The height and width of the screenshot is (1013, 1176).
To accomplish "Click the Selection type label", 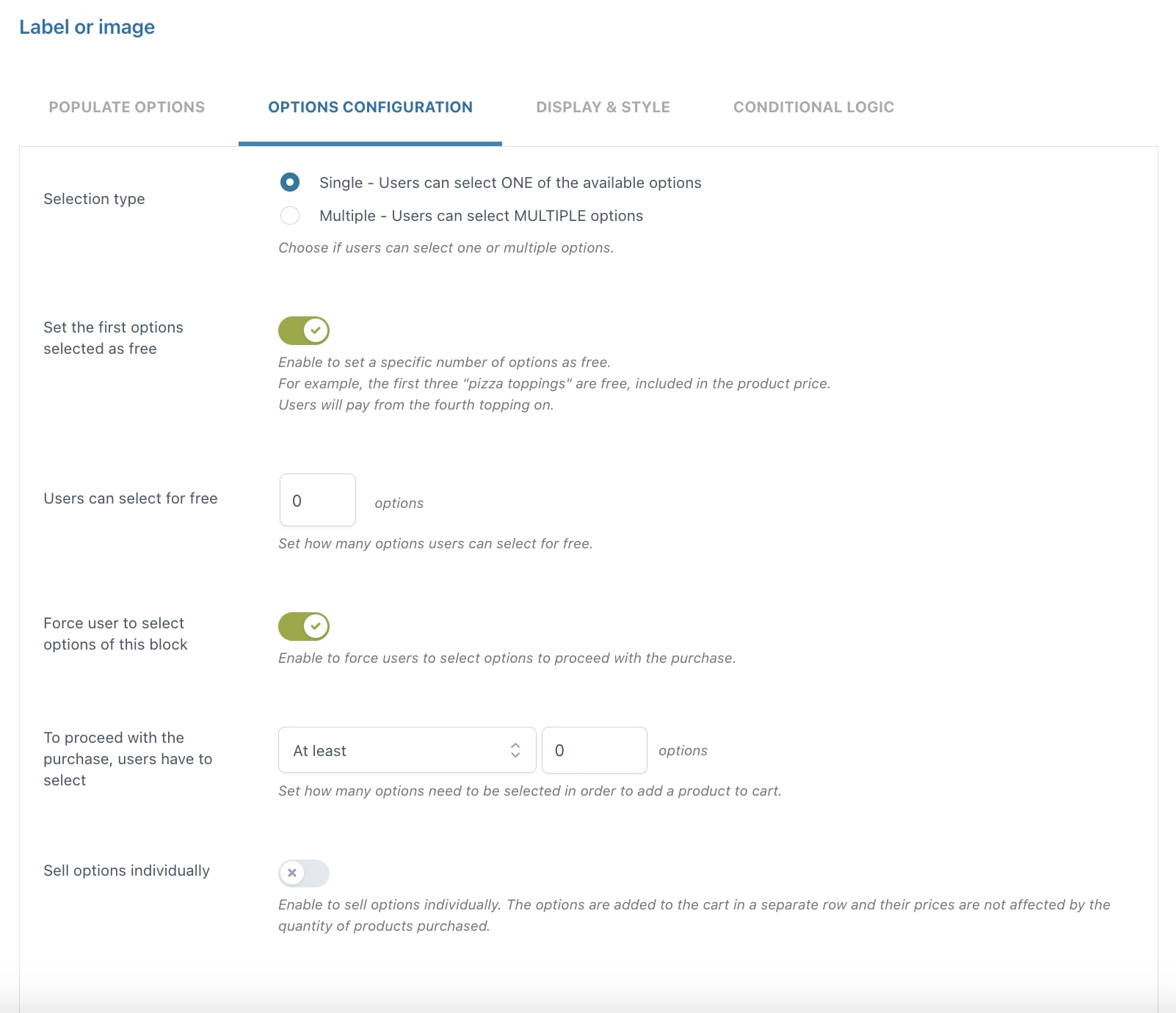I will [x=94, y=199].
